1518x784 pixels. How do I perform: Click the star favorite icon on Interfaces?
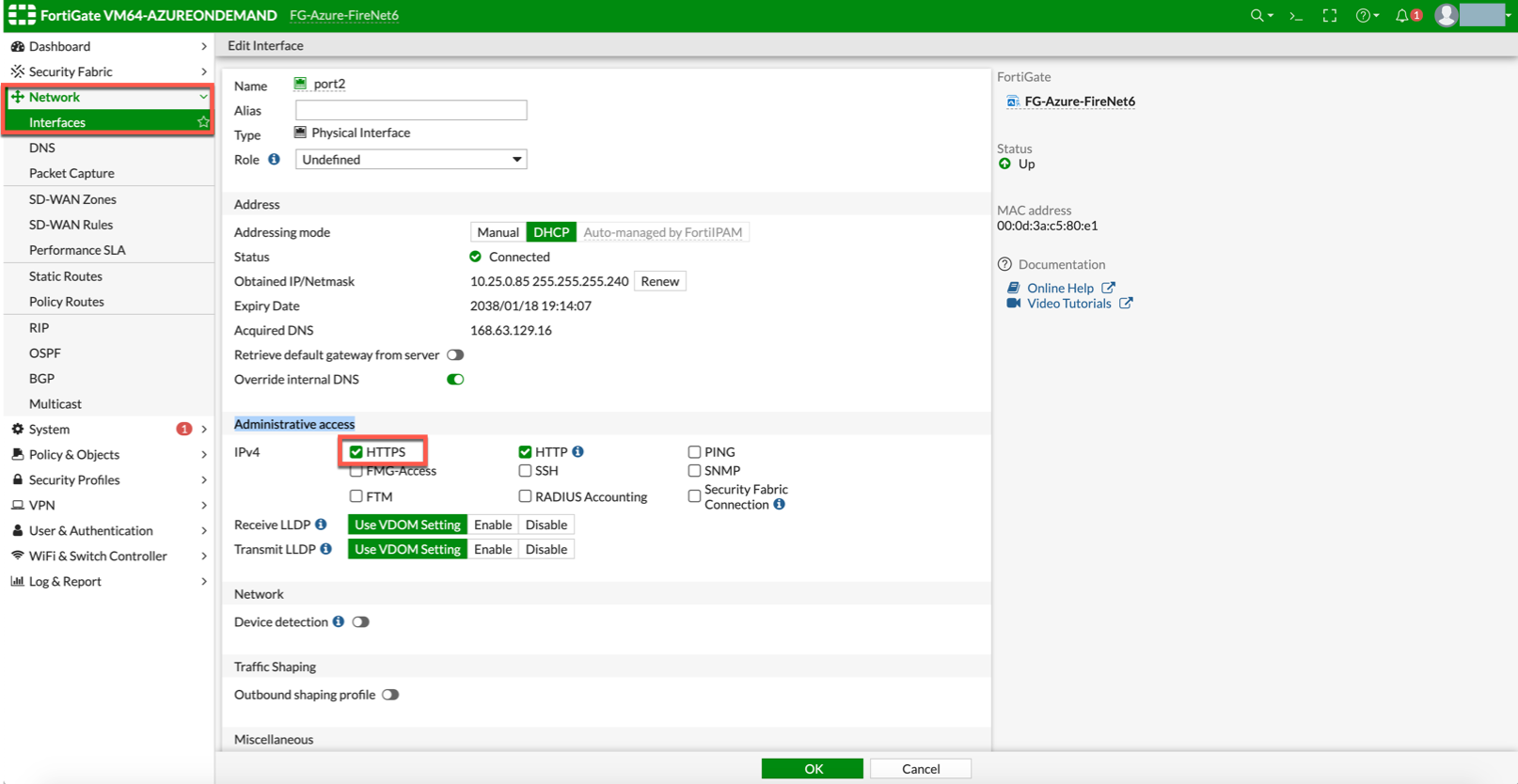[x=203, y=122]
